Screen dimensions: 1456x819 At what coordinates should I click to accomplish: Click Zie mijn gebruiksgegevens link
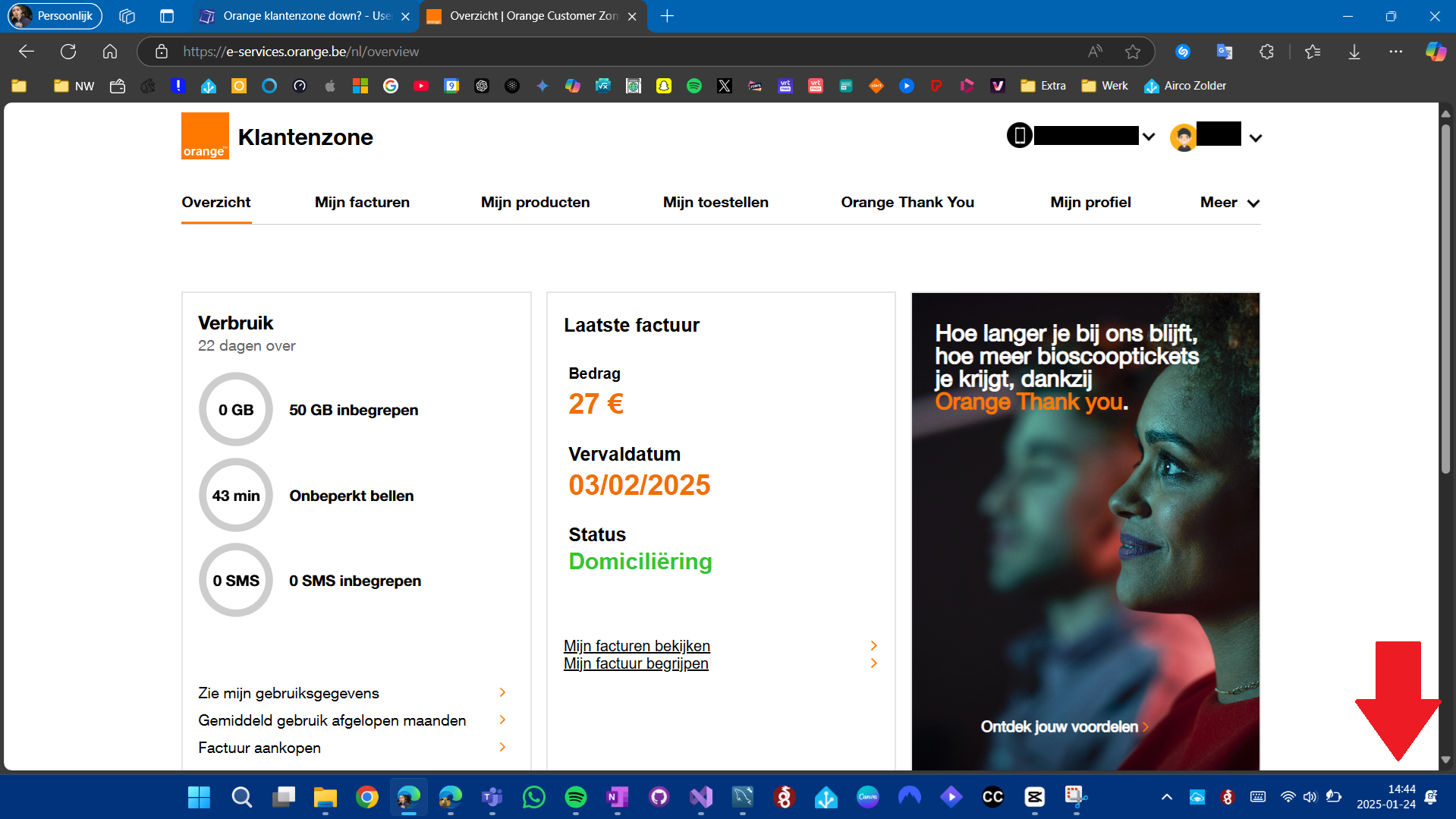[x=288, y=693]
